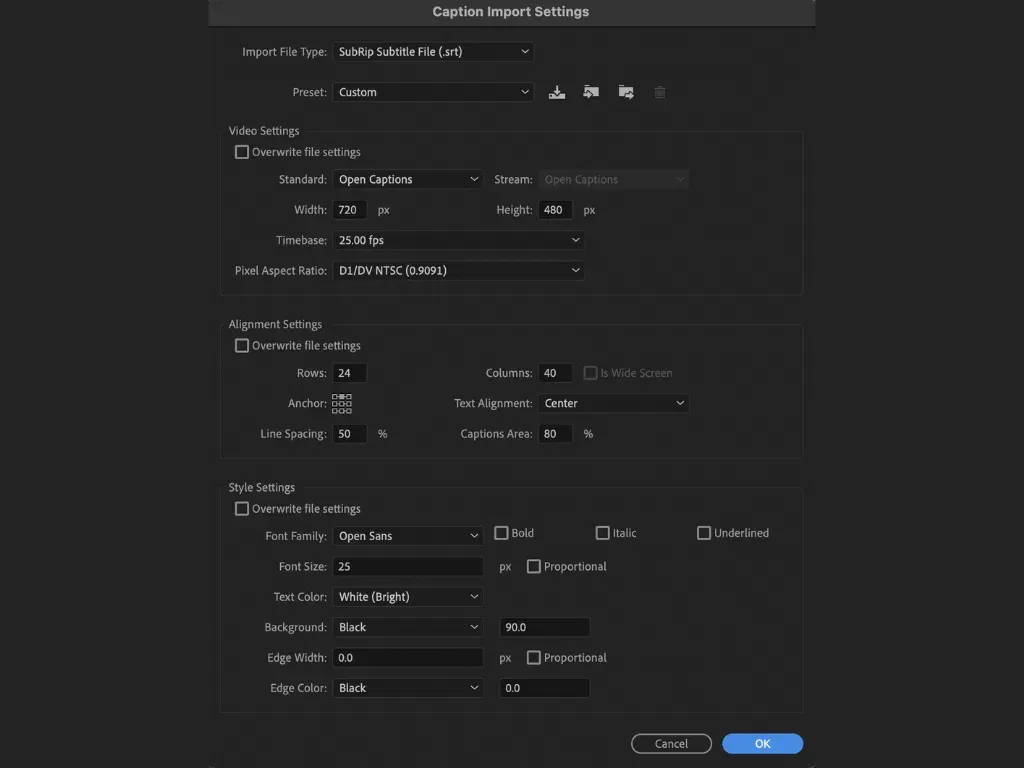Image resolution: width=1024 pixels, height=768 pixels.
Task: Open the Text Color dropdown showing White (Bright)
Action: pos(408,597)
